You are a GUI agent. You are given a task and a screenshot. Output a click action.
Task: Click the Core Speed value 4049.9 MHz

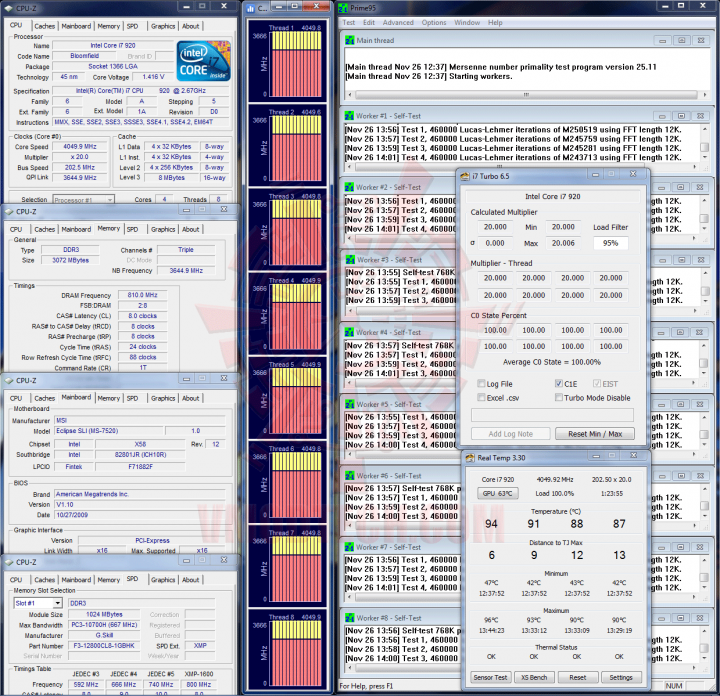click(x=80, y=146)
